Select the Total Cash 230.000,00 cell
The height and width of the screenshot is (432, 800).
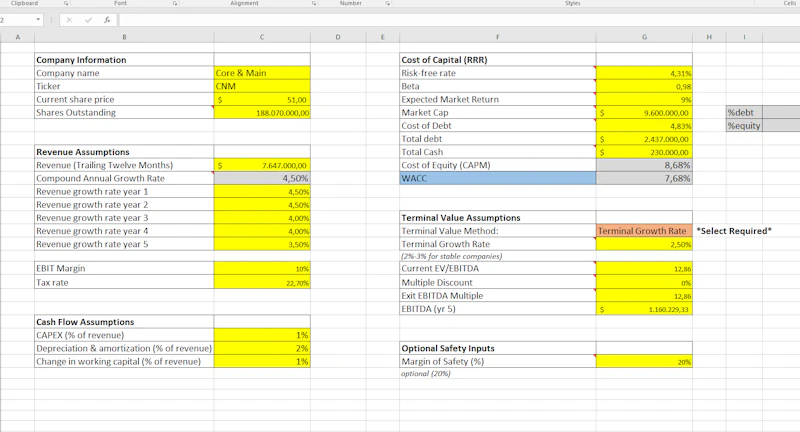[x=644, y=152]
